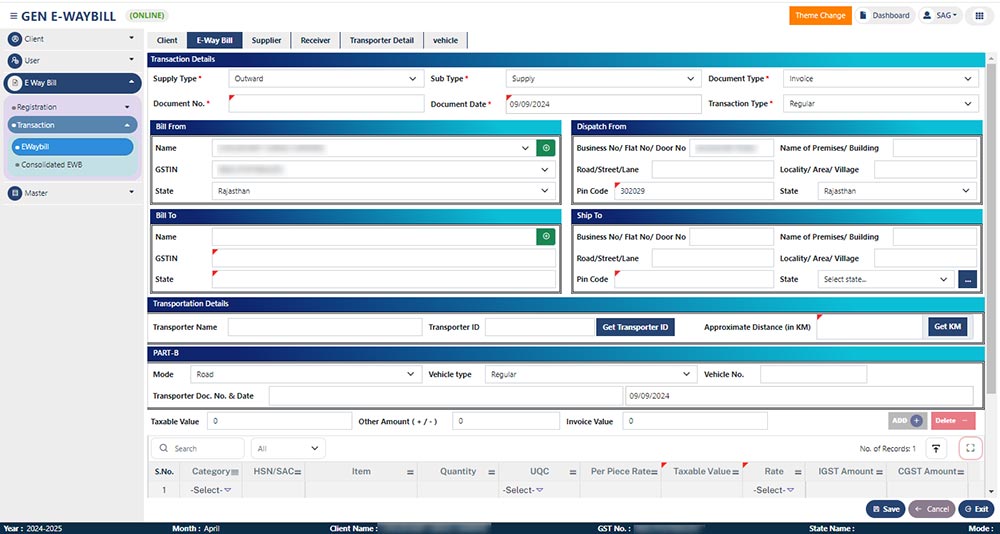Click the Theme Change button

[x=819, y=15]
